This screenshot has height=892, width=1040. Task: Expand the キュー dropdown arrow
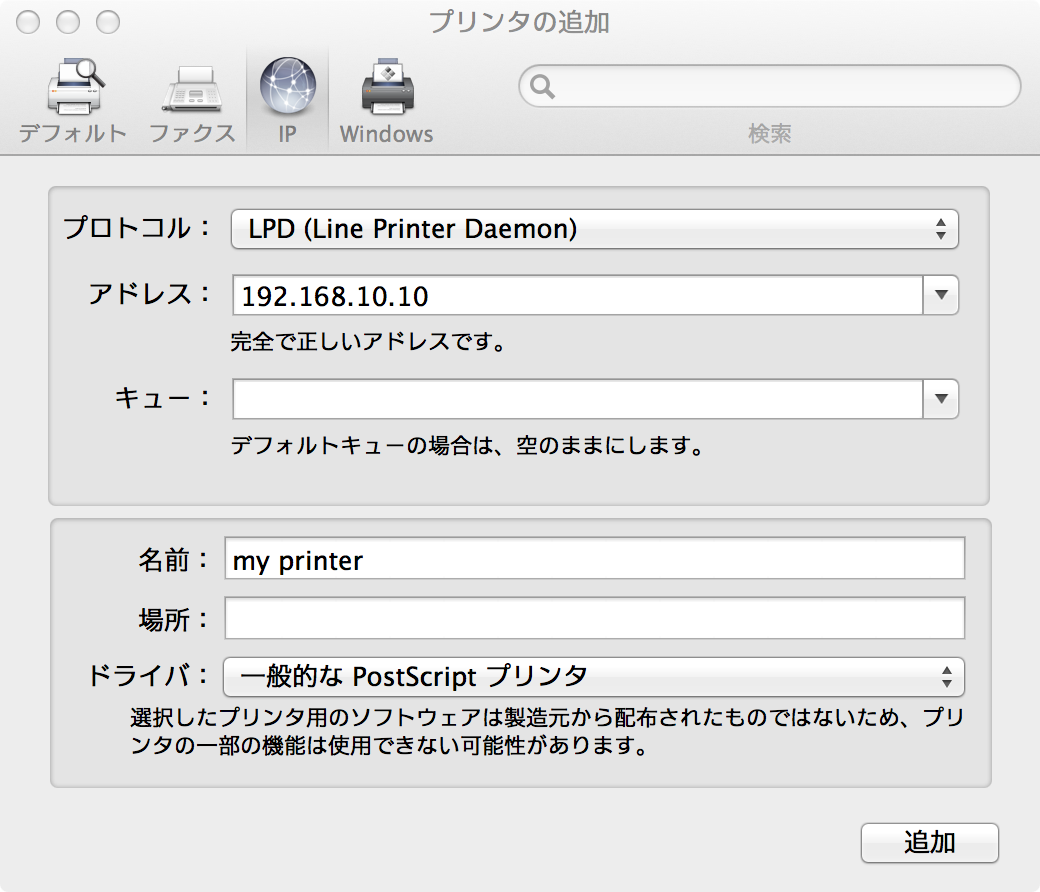(x=941, y=399)
